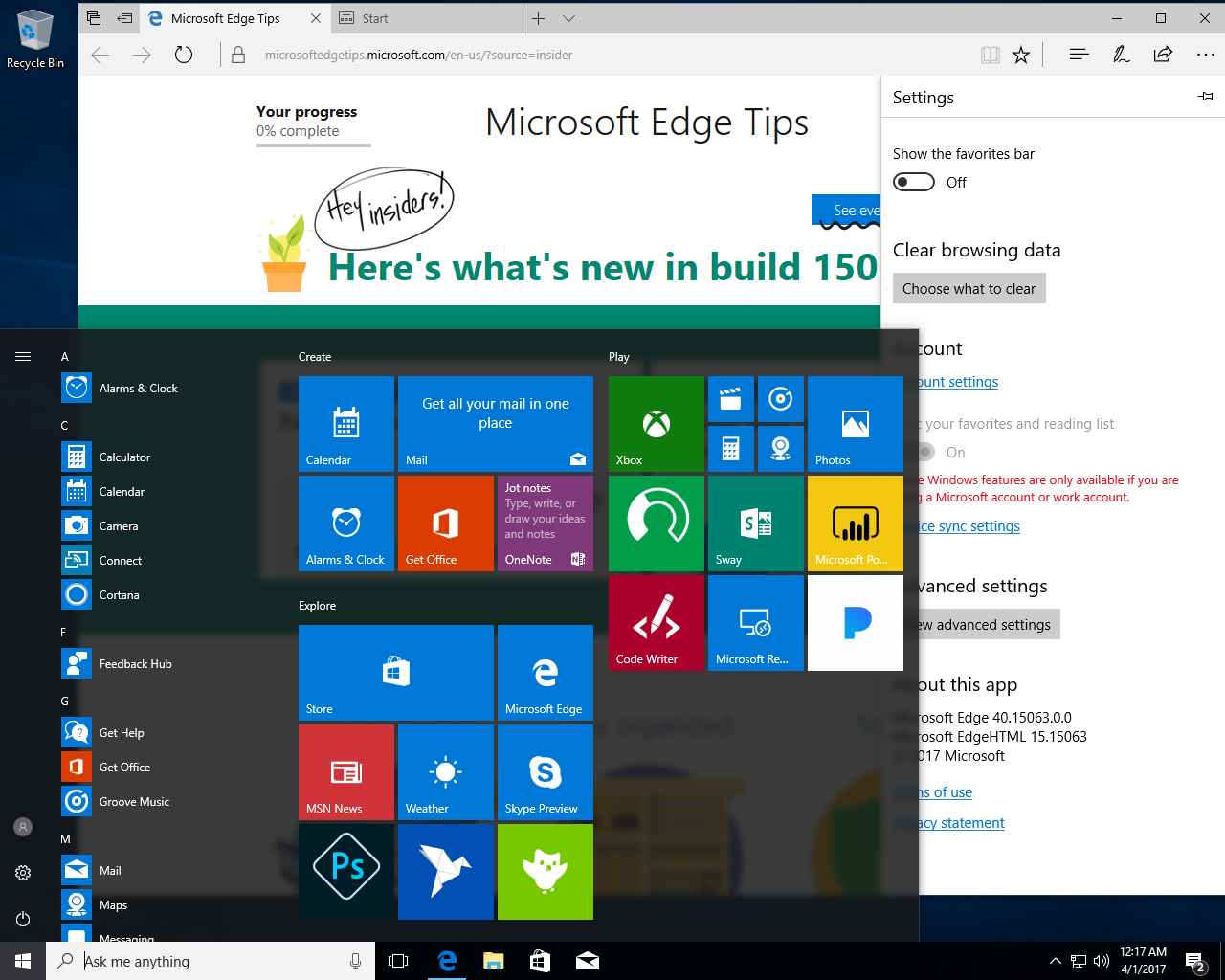The width and height of the screenshot is (1225, 980).
Task: Open the Calendar tile
Action: [x=346, y=424]
